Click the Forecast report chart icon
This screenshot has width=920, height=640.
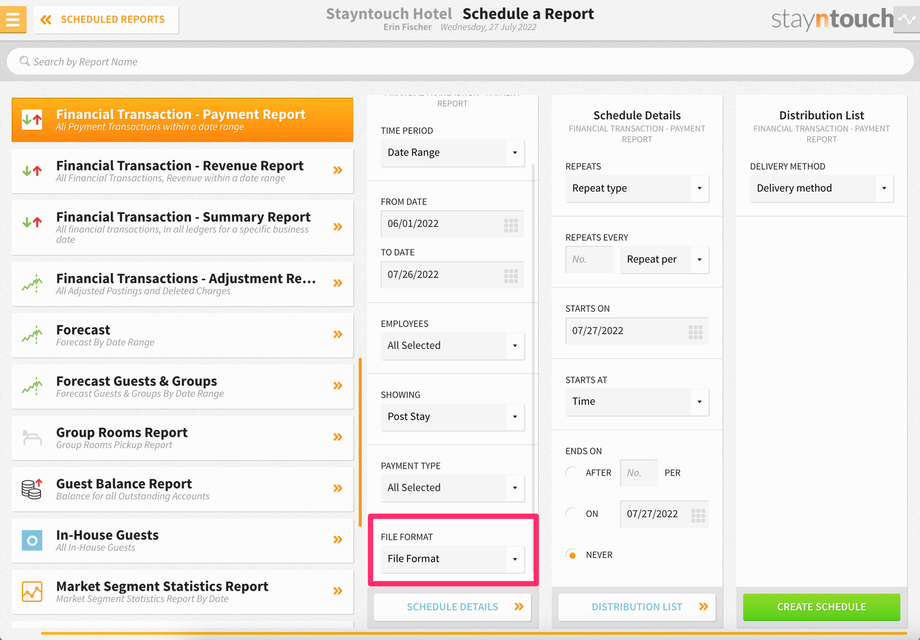click(x=32, y=335)
